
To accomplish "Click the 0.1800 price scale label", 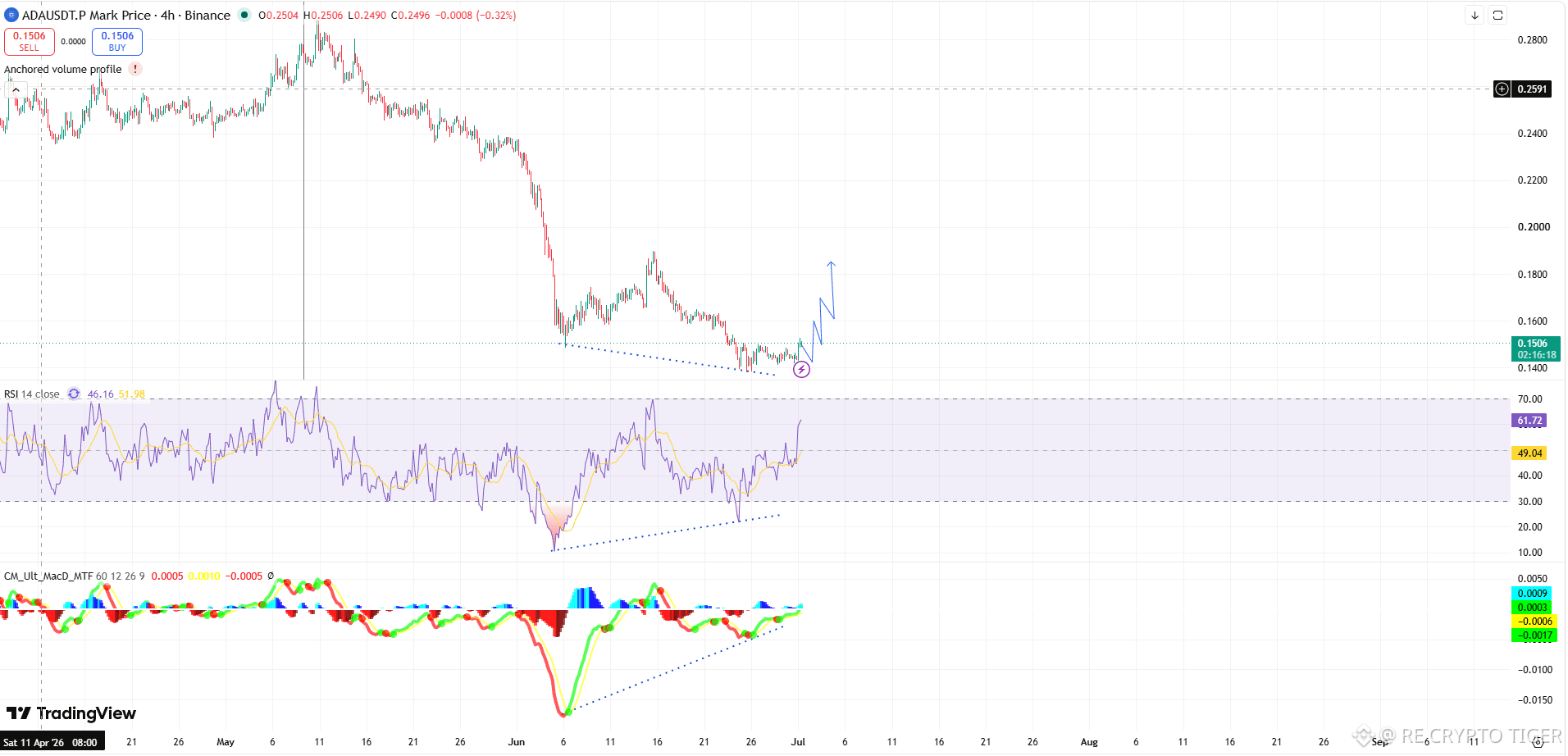I will 1533,275.
